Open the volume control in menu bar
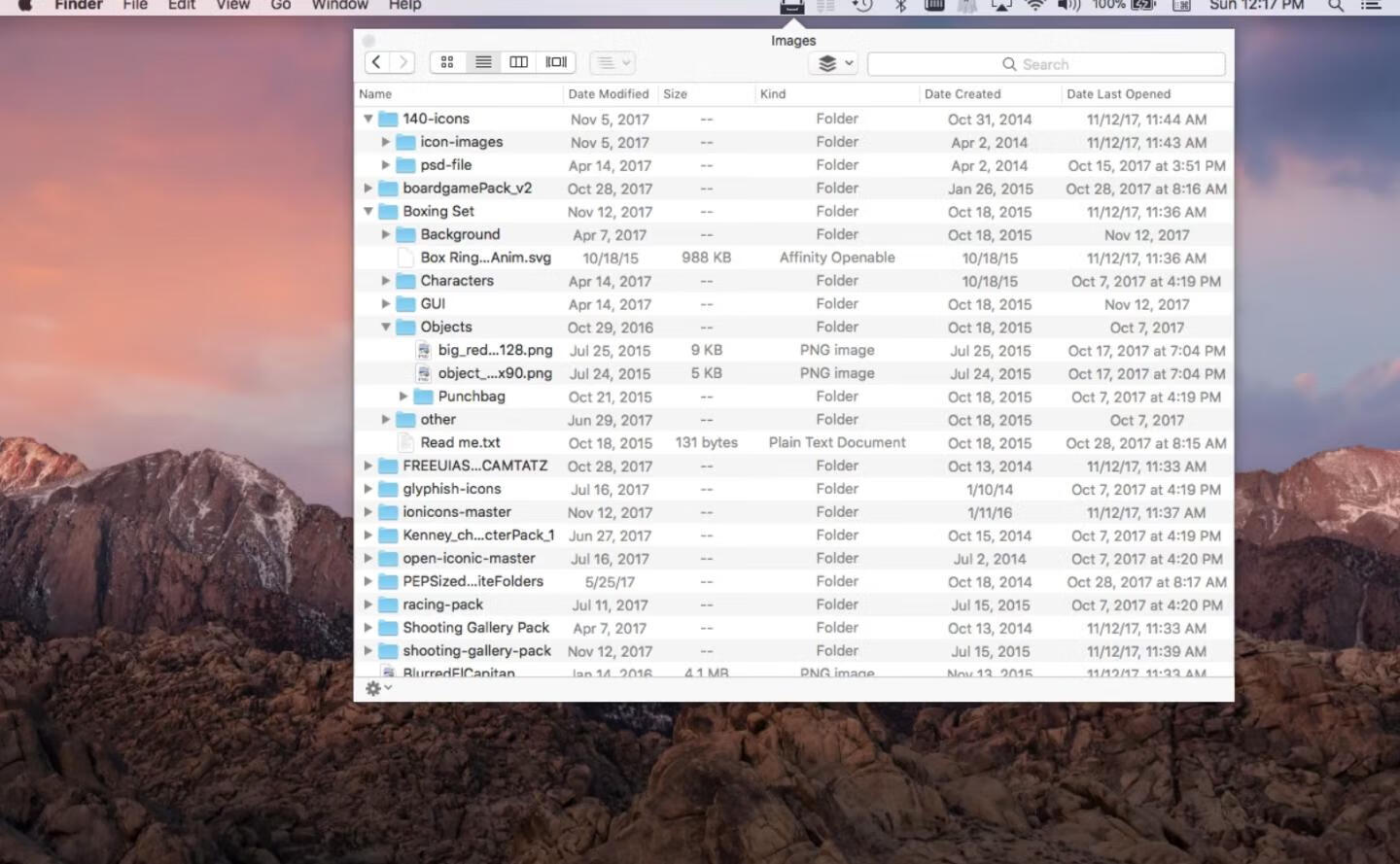1400x864 pixels. click(x=1068, y=5)
